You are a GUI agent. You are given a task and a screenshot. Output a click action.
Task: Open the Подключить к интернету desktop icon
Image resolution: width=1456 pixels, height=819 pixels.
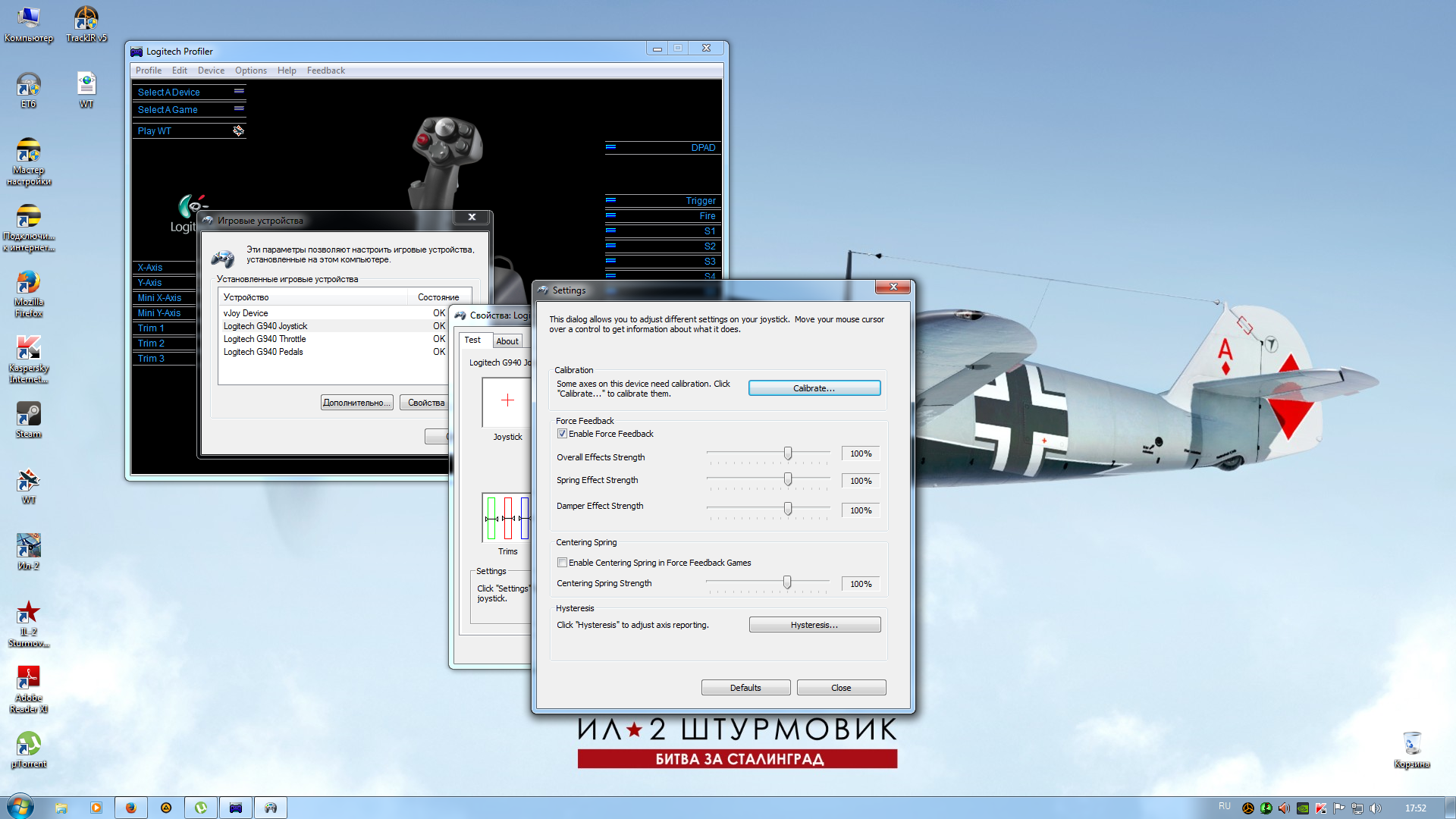tap(28, 227)
